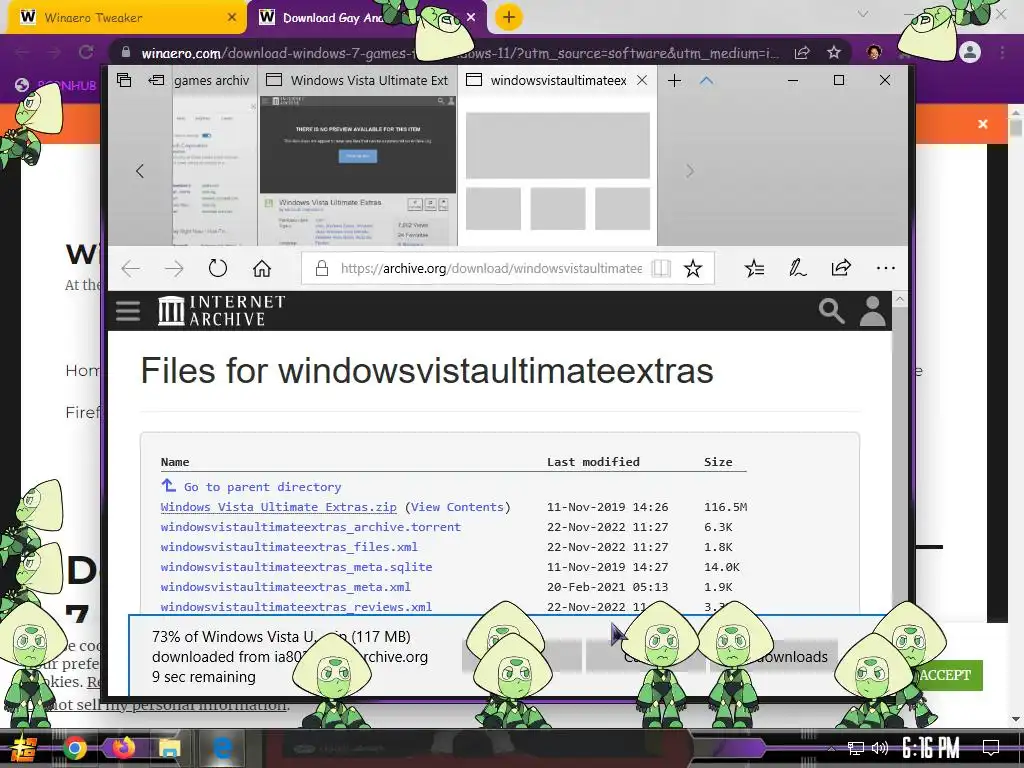This screenshot has width=1024, height=768.
Task: Open windowsvistaultimateextras_reviews.xml
Action: pyautogui.click(x=296, y=607)
